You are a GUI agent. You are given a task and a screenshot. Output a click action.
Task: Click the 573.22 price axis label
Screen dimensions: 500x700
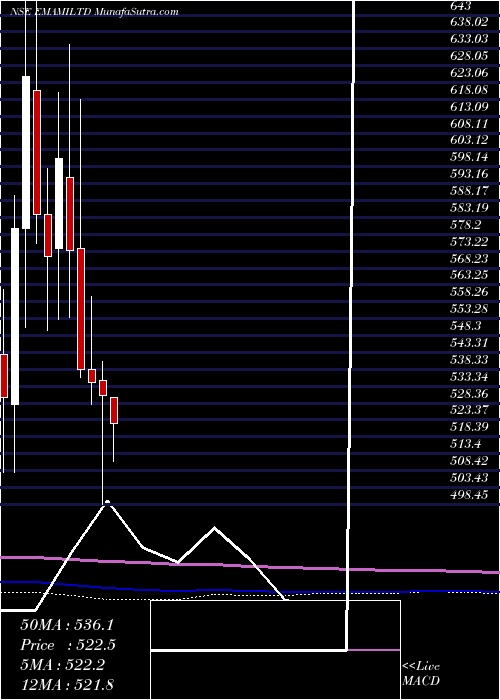coord(469,242)
